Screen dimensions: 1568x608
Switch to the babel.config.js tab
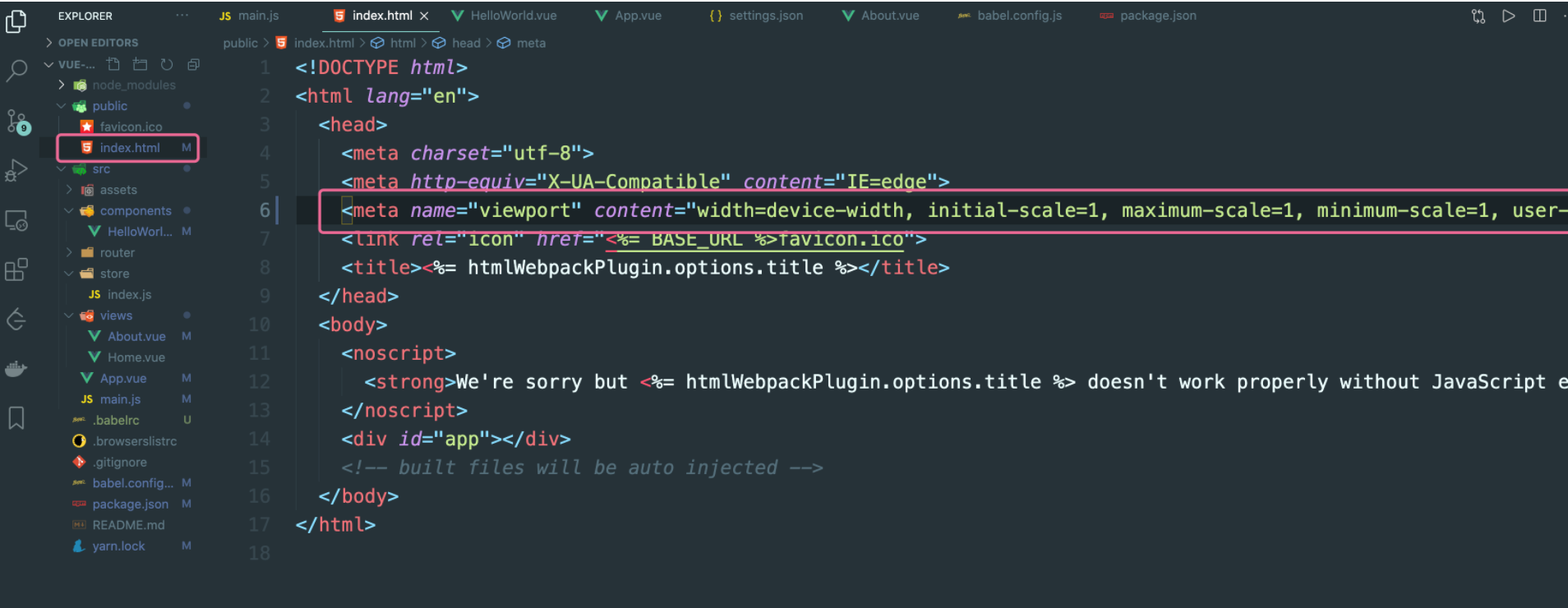1010,16
